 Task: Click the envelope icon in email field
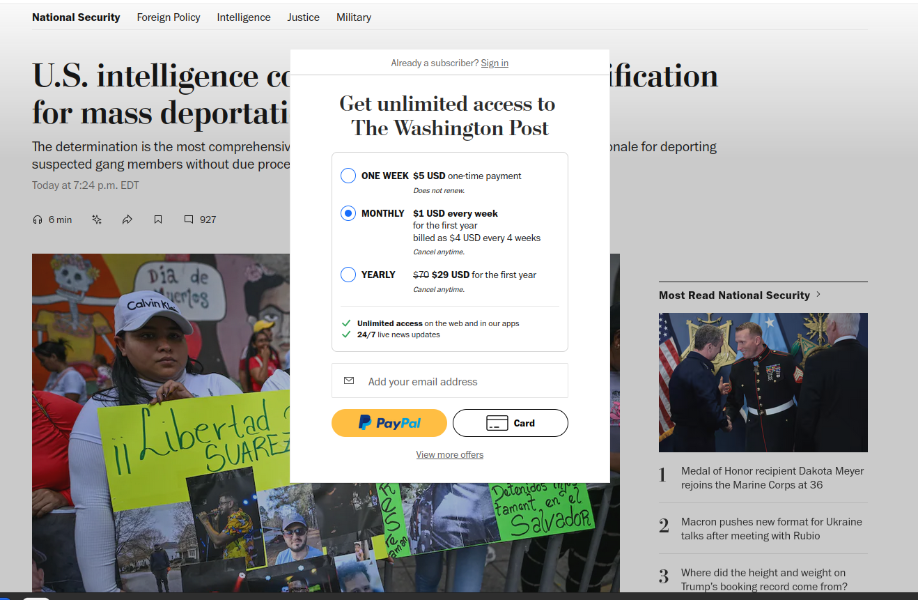349,380
